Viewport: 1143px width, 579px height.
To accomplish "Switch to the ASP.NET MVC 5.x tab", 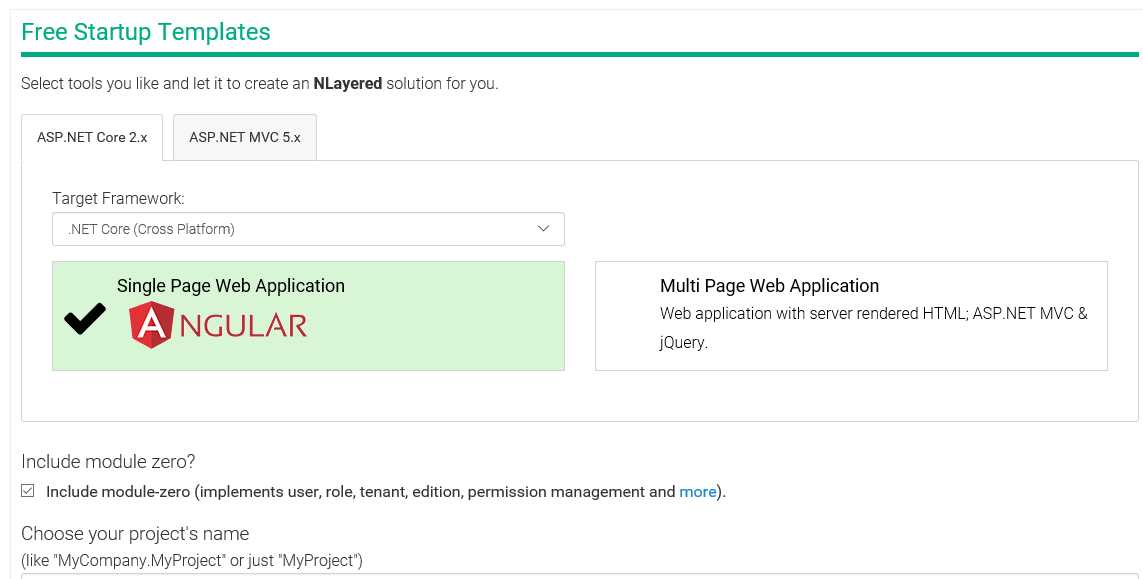I will tap(245, 137).
